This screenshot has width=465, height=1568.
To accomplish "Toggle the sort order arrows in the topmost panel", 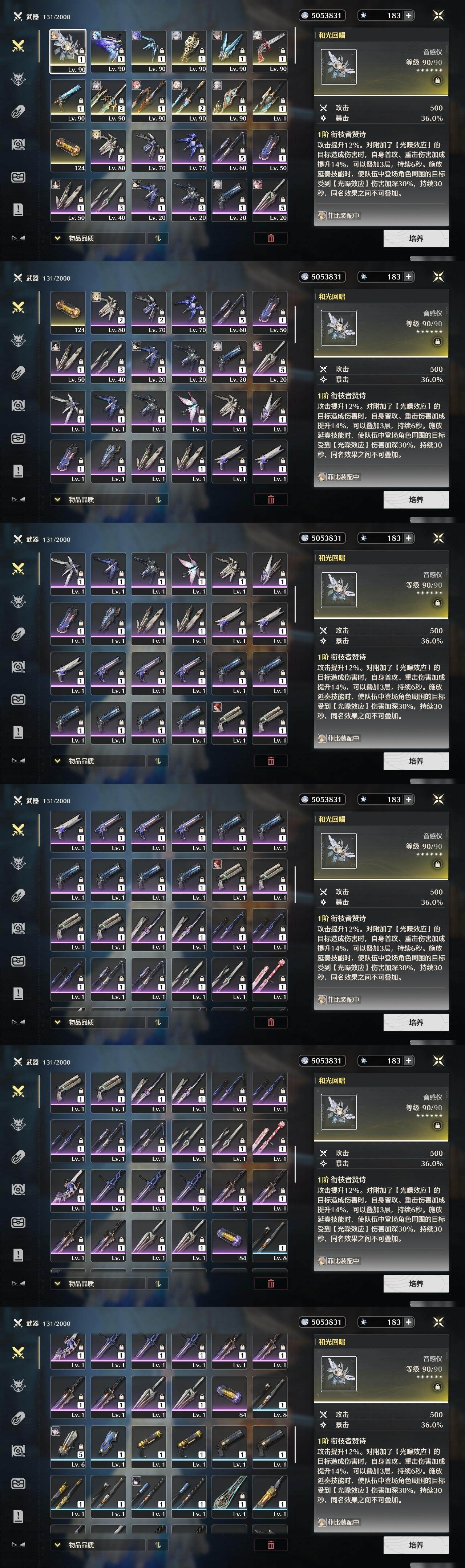I will 157,238.
